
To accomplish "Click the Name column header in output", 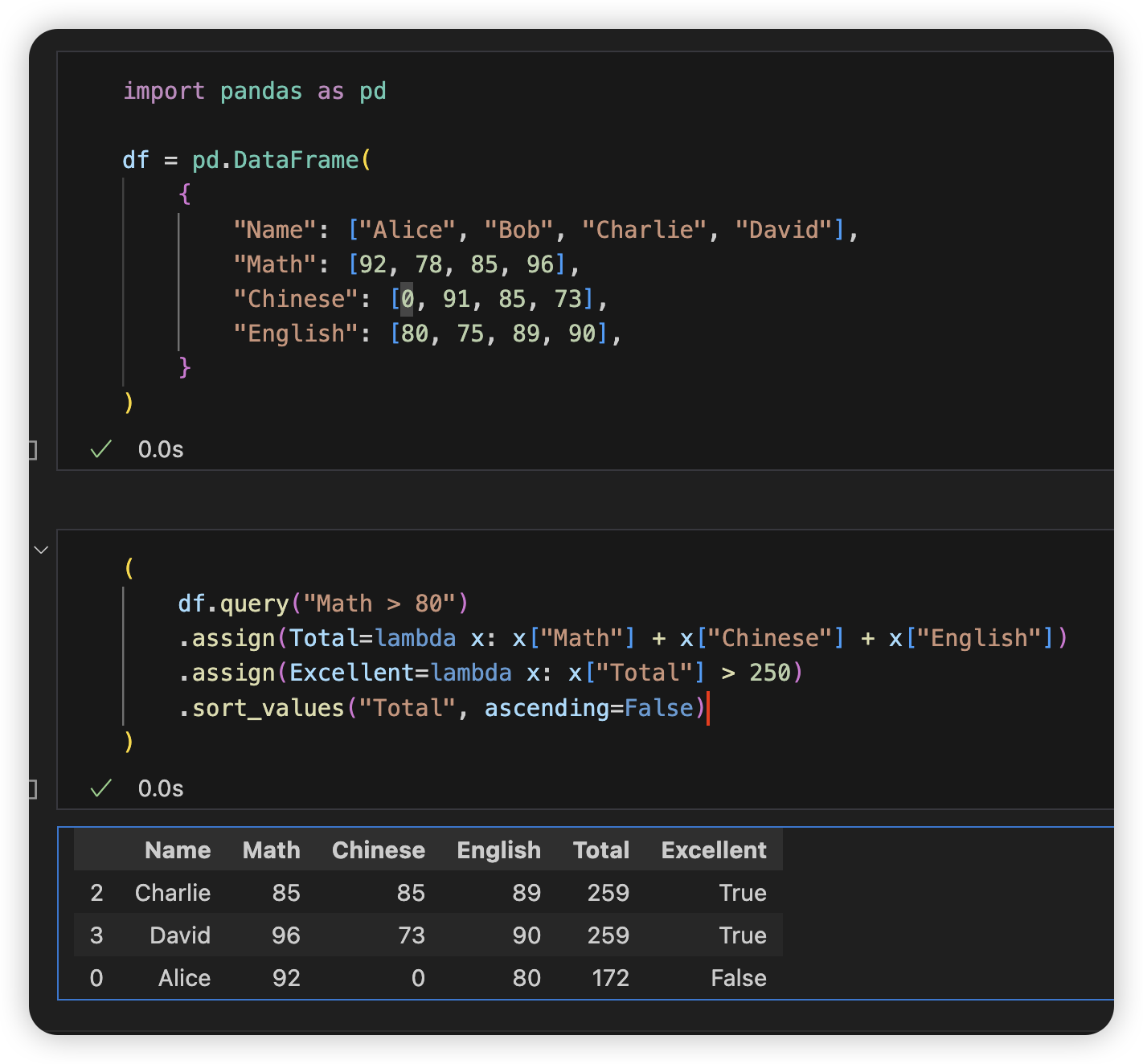I will 178,850.
